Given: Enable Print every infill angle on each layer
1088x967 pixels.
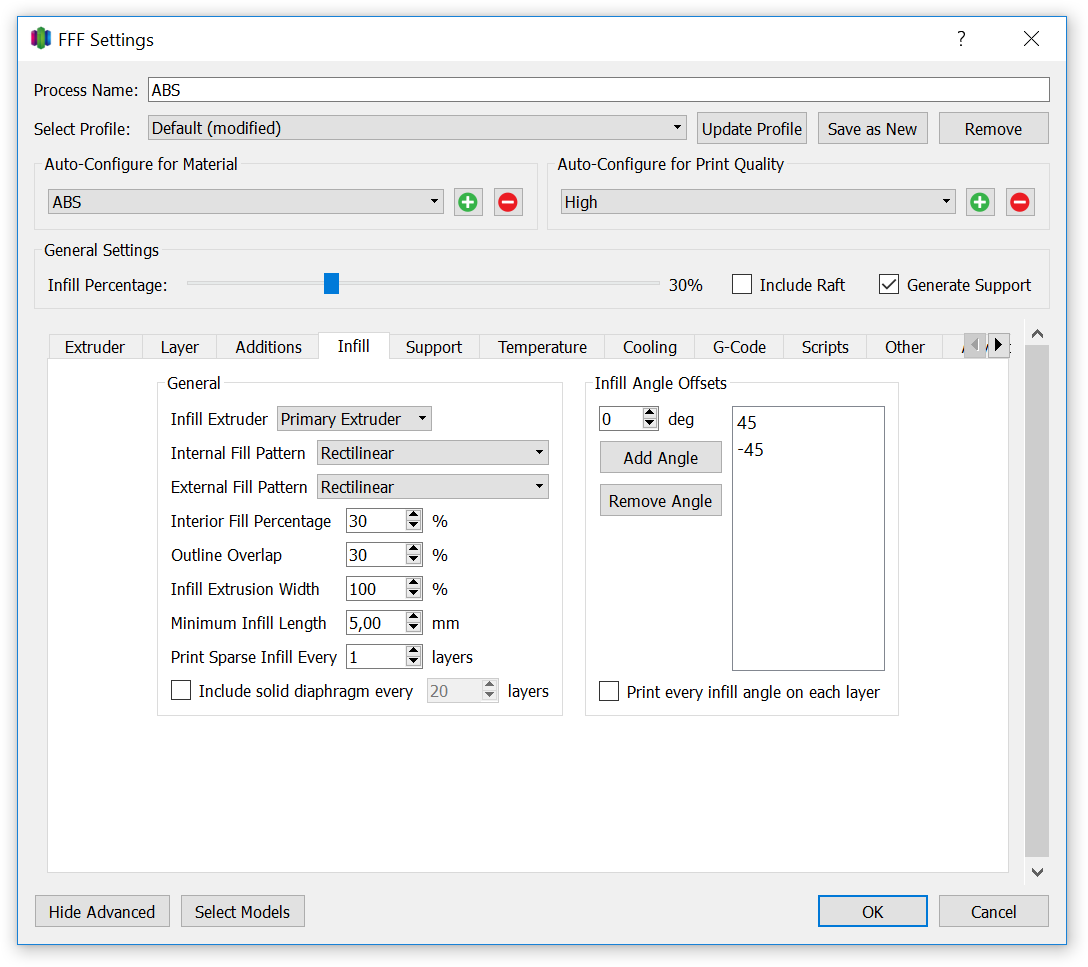Looking at the screenshot, I should (609, 692).
